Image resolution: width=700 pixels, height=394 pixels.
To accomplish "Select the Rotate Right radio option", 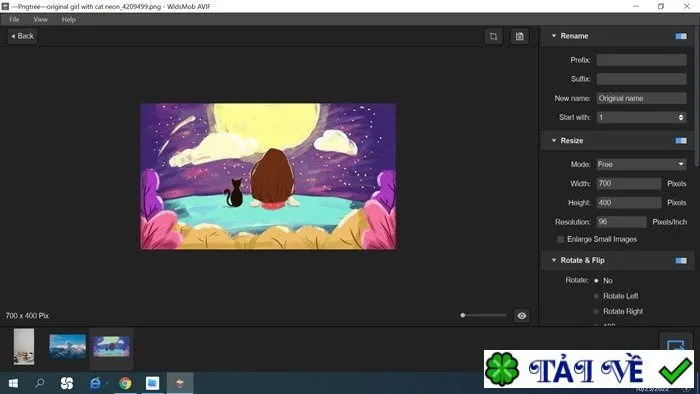I will click(596, 311).
